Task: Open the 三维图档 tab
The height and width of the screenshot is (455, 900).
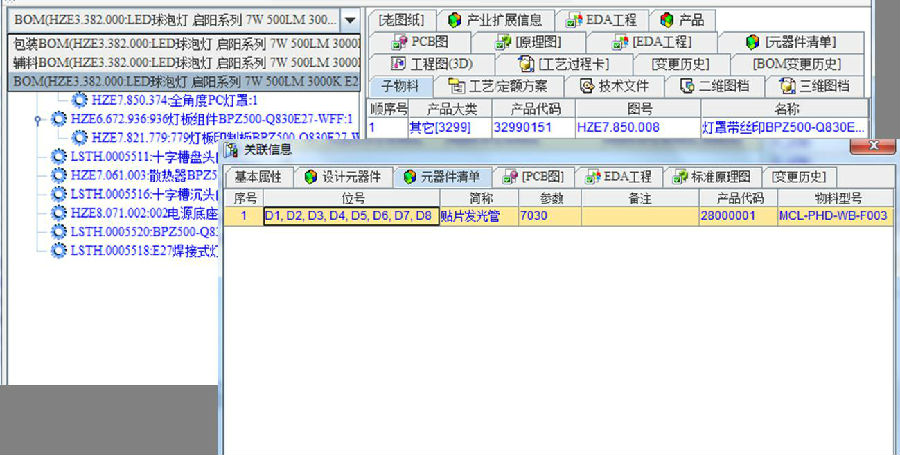Action: [814, 86]
